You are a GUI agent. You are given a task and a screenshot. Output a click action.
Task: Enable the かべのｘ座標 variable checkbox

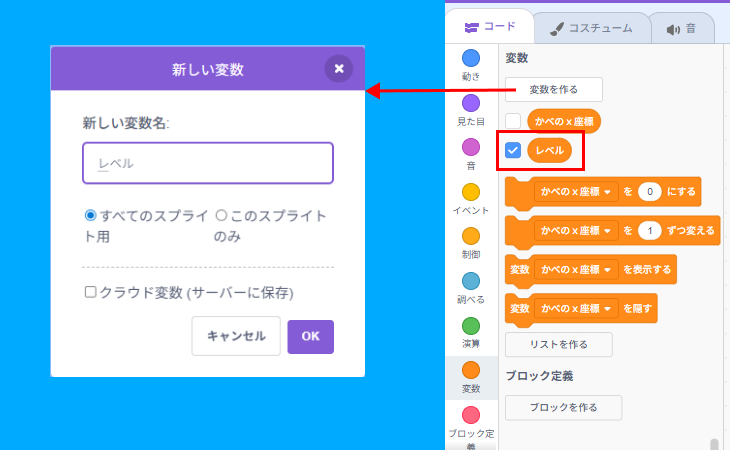(513, 122)
